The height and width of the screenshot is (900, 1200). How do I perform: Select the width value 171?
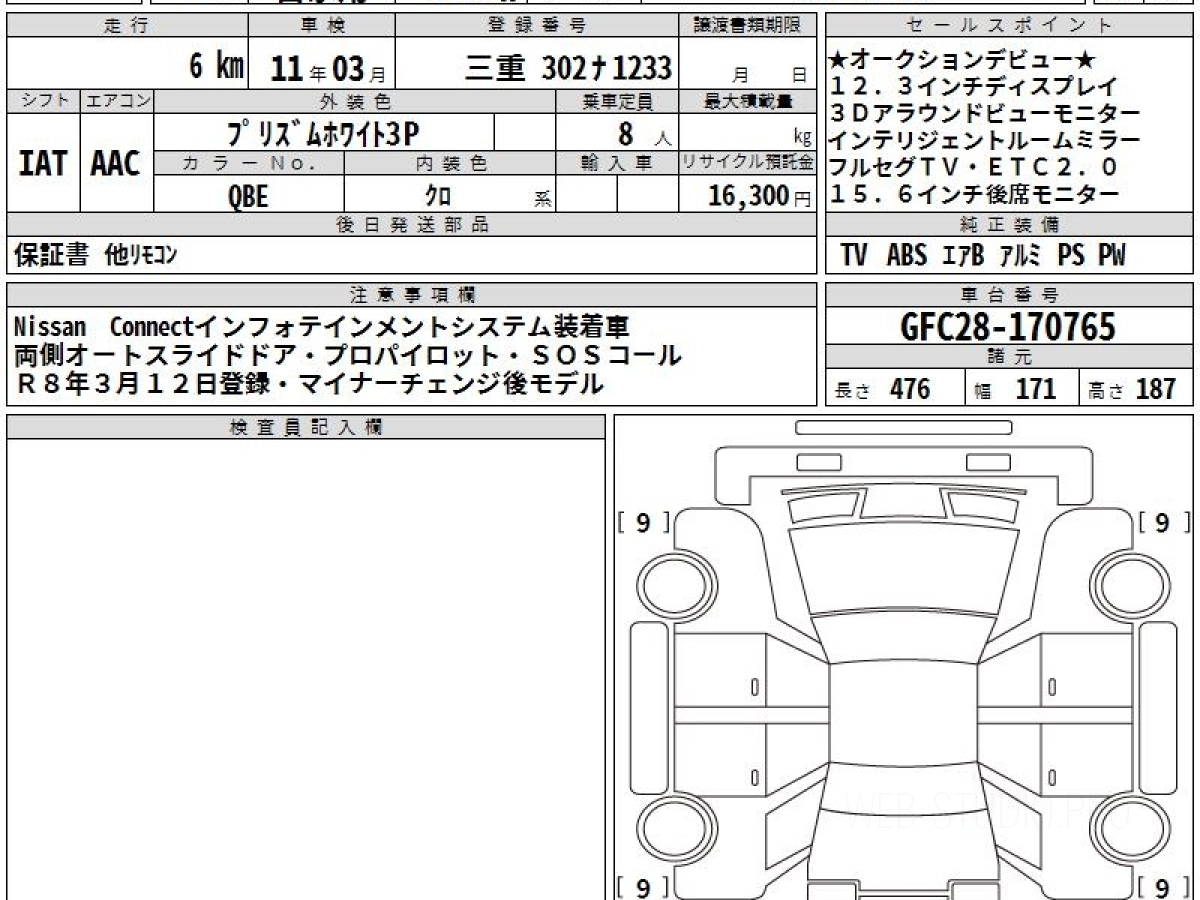(x=1036, y=389)
